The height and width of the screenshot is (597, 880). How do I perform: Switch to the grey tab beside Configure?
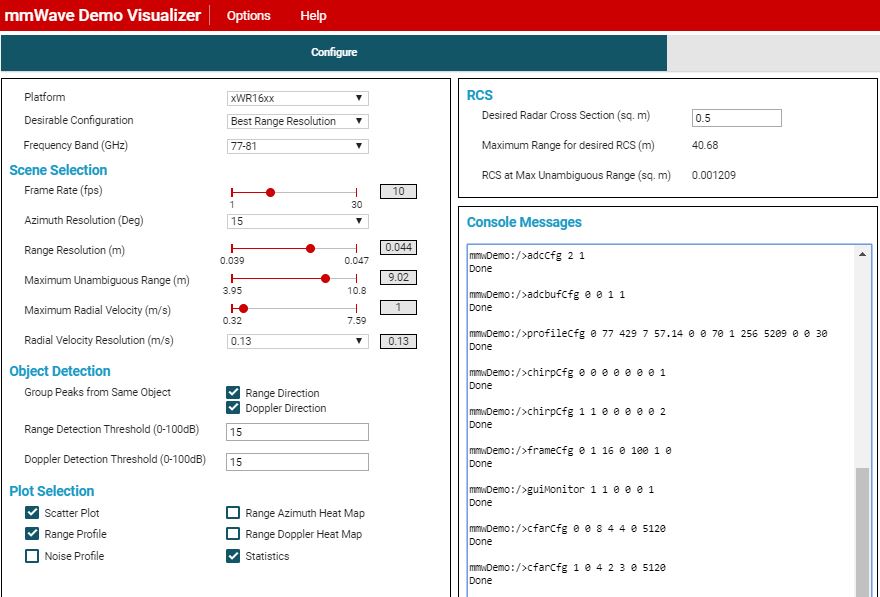coord(773,53)
